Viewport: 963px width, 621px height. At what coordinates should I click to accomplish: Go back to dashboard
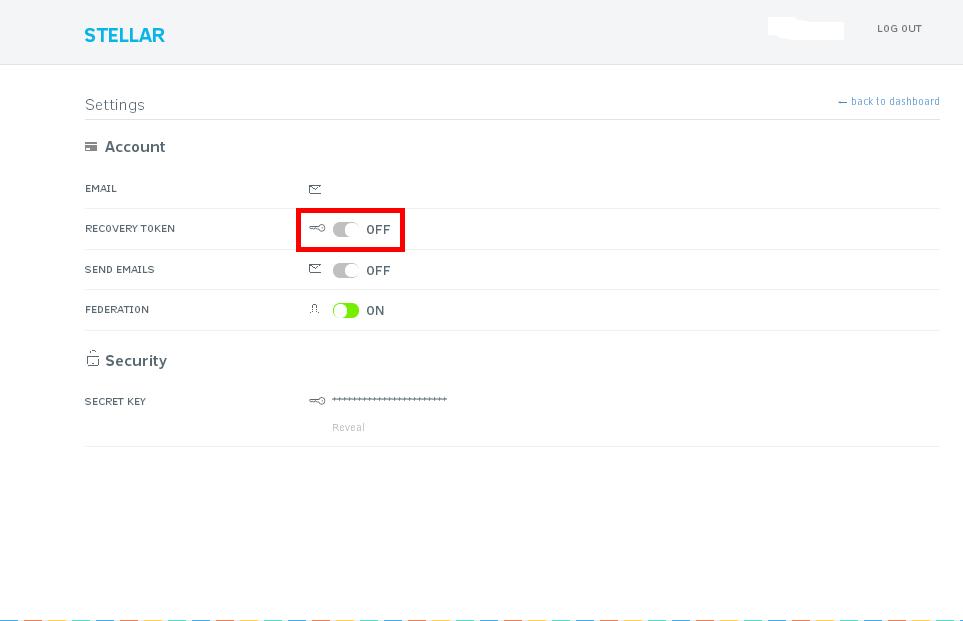tap(889, 101)
